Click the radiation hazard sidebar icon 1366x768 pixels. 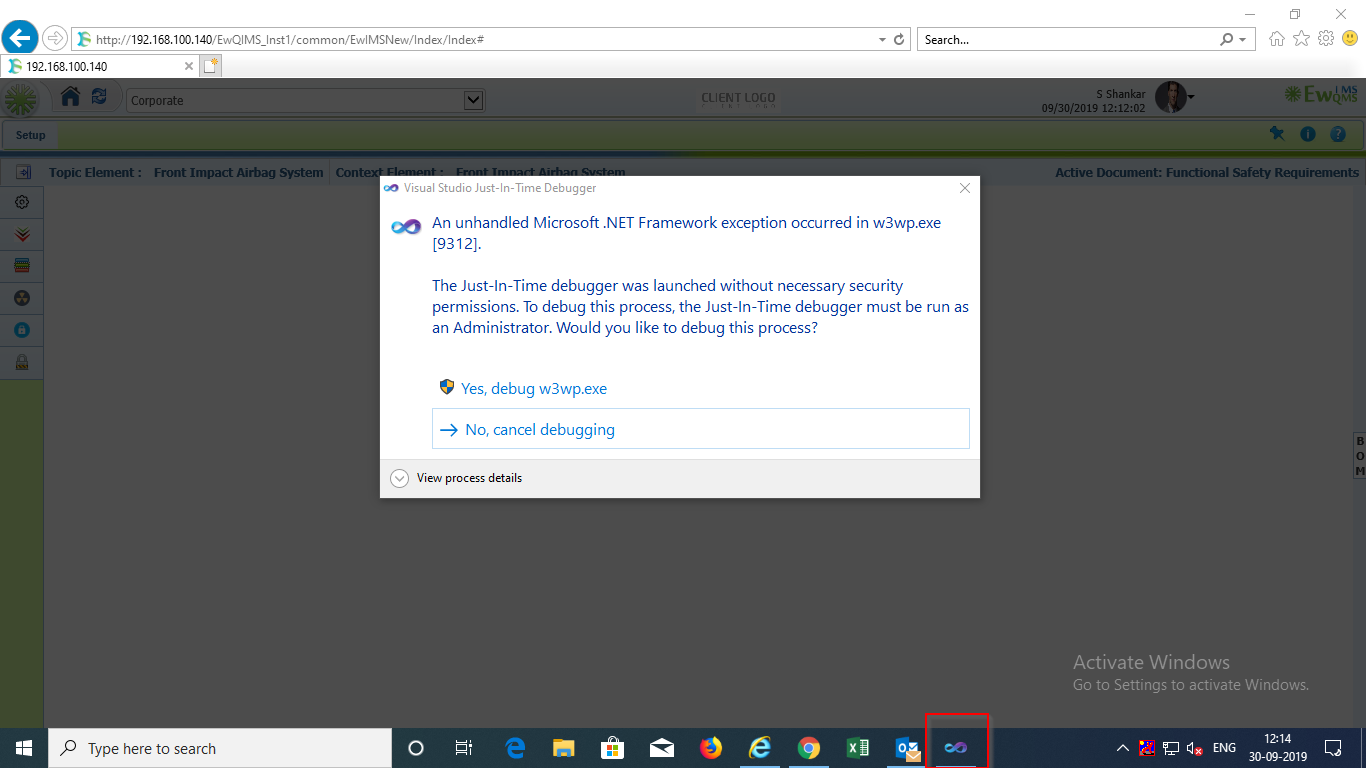click(22, 298)
